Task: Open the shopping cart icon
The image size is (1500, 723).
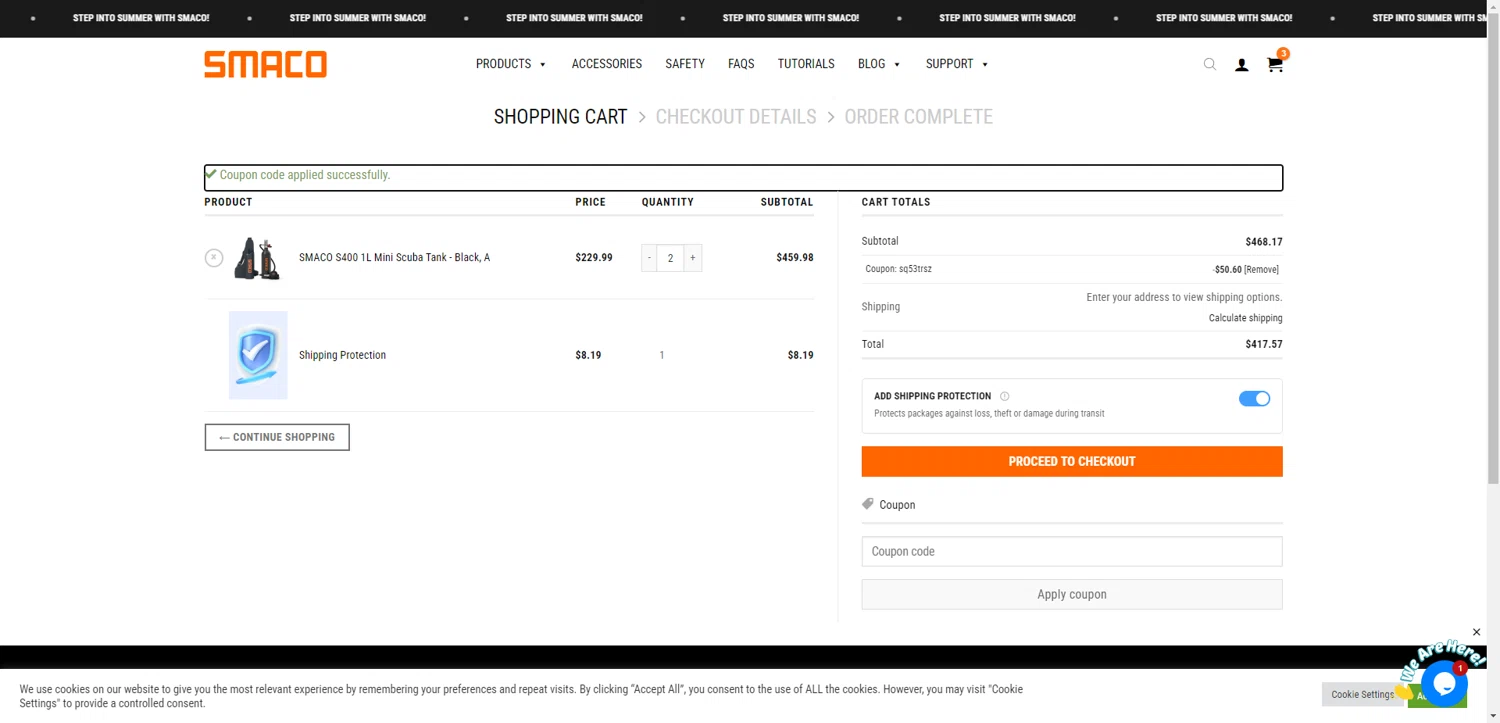Action: (1274, 64)
